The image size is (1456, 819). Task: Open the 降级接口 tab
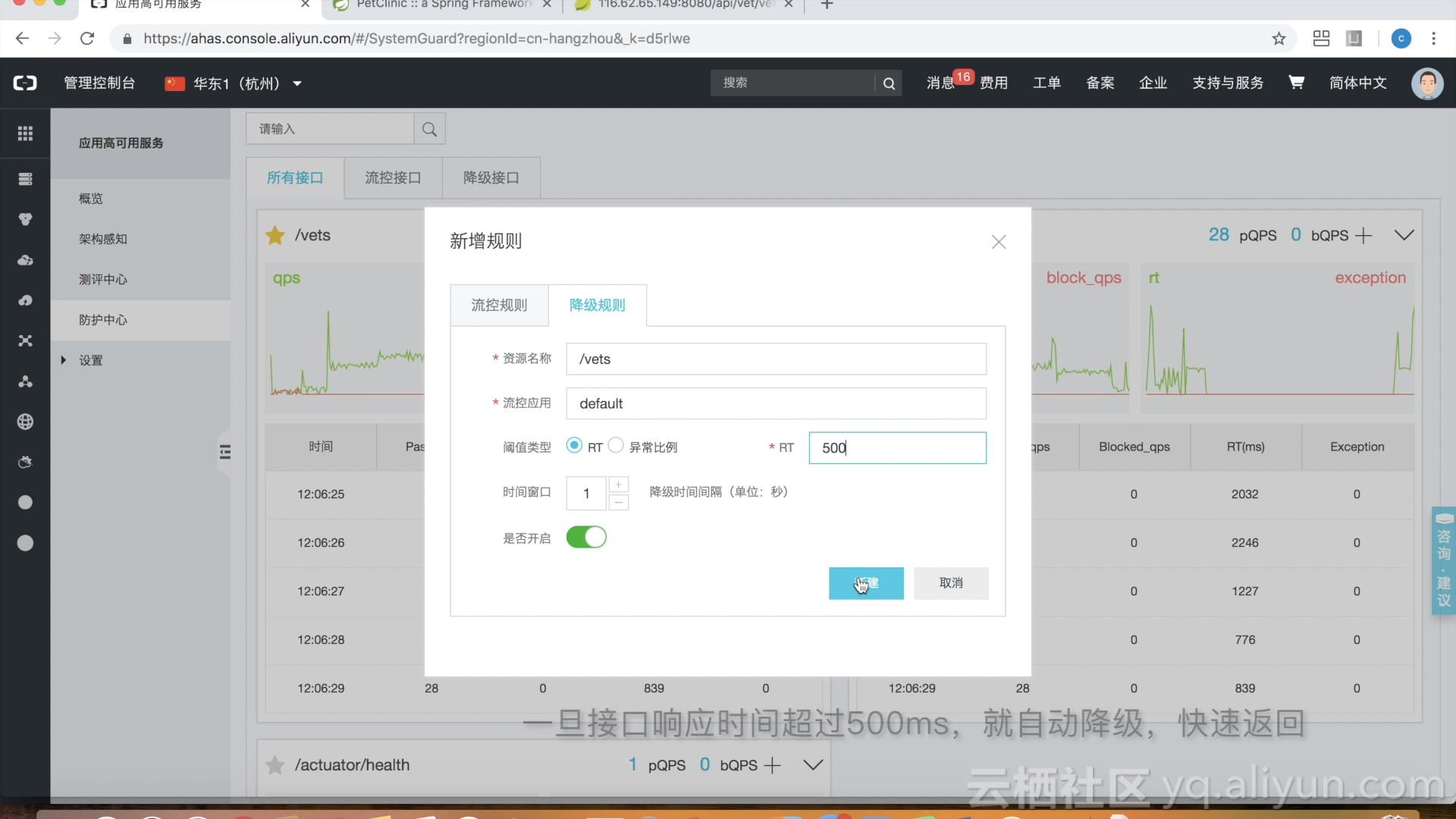pyautogui.click(x=491, y=177)
